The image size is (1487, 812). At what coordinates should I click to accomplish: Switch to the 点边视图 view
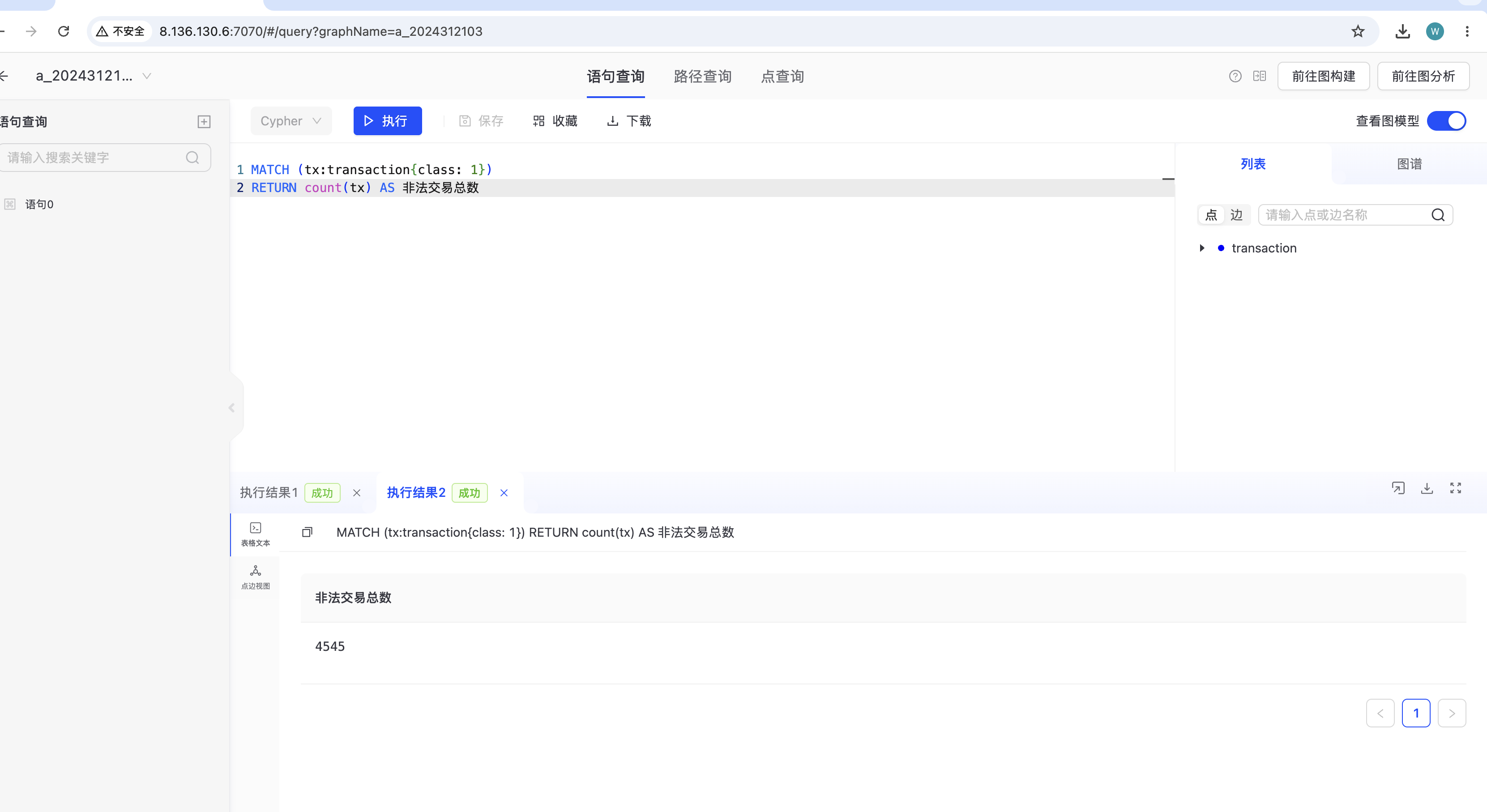(255, 578)
